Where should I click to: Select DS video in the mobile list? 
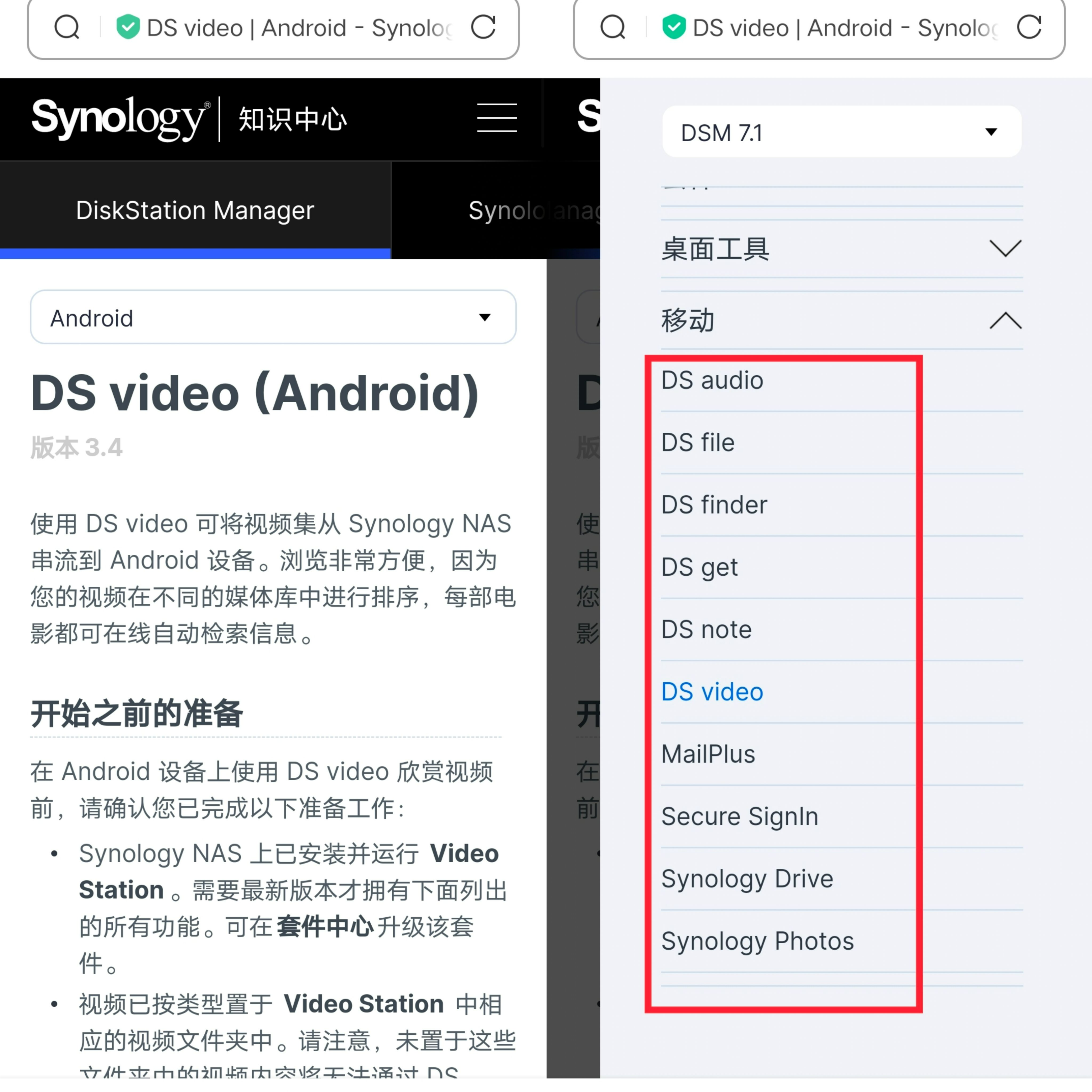(x=712, y=692)
